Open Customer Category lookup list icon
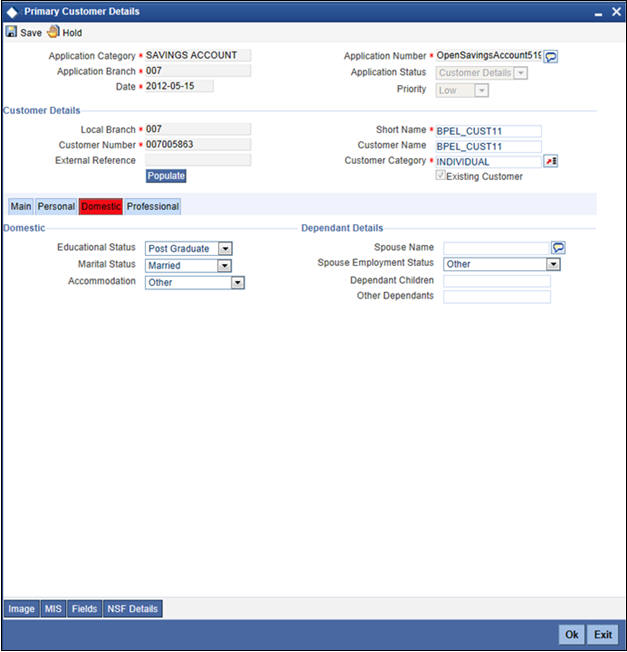 coord(550,161)
